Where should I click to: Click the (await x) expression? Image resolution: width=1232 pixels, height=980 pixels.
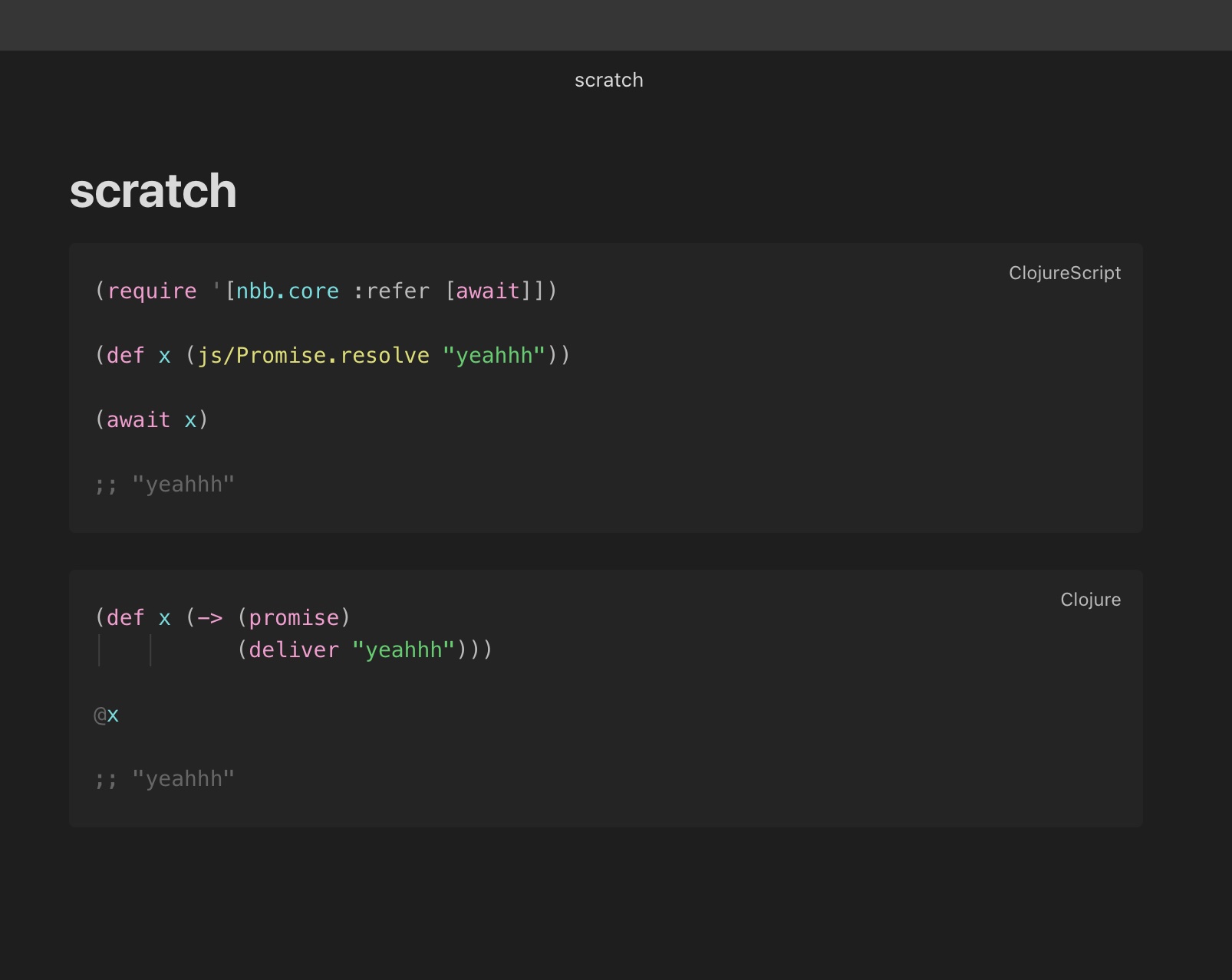pos(151,419)
